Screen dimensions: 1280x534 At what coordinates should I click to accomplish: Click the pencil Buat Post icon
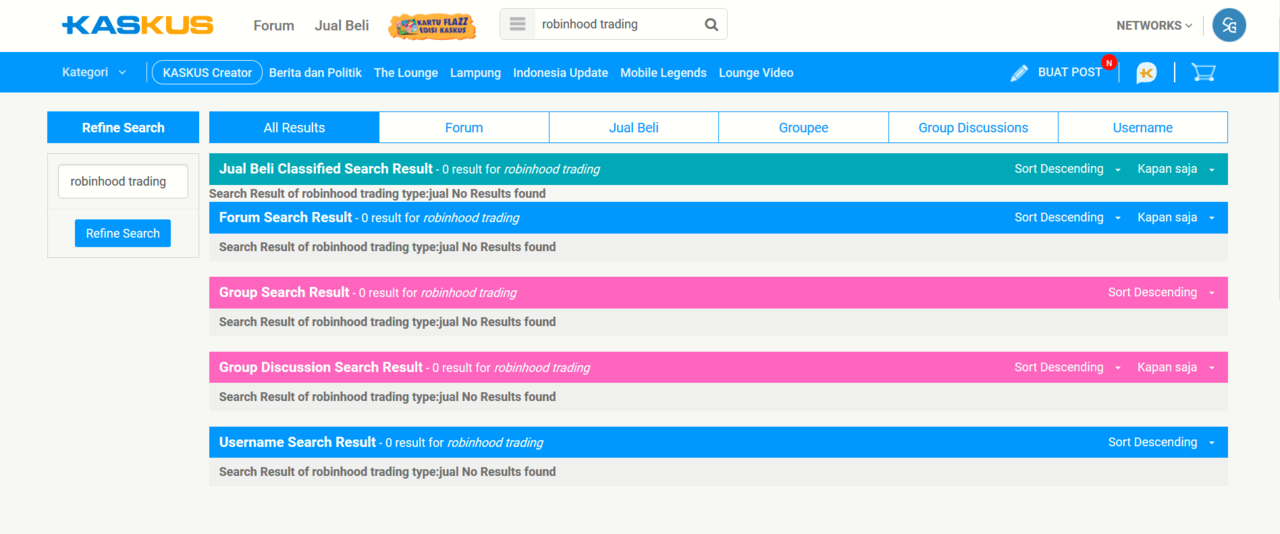[x=1019, y=73]
